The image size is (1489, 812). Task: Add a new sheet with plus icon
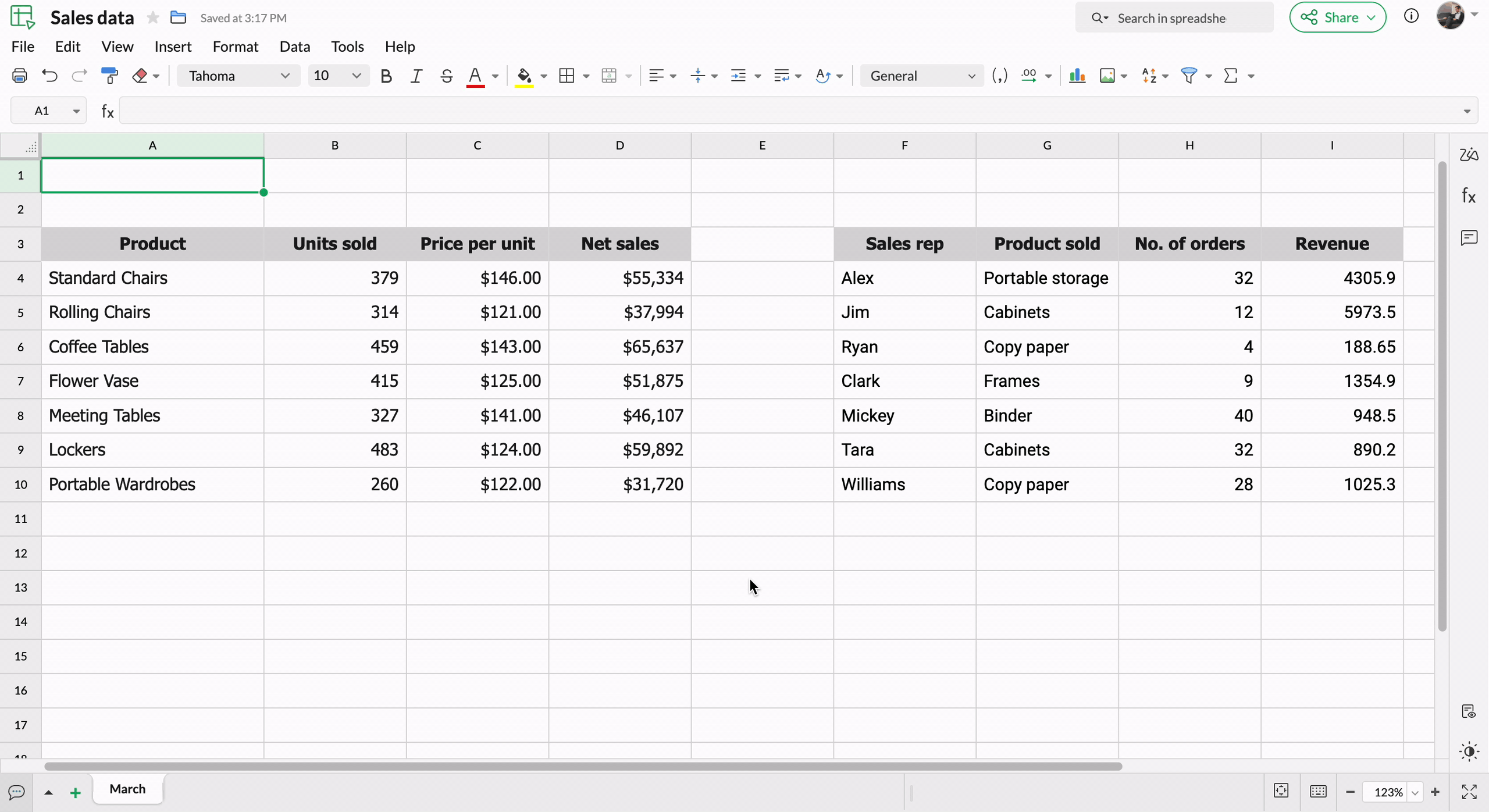pos(75,792)
